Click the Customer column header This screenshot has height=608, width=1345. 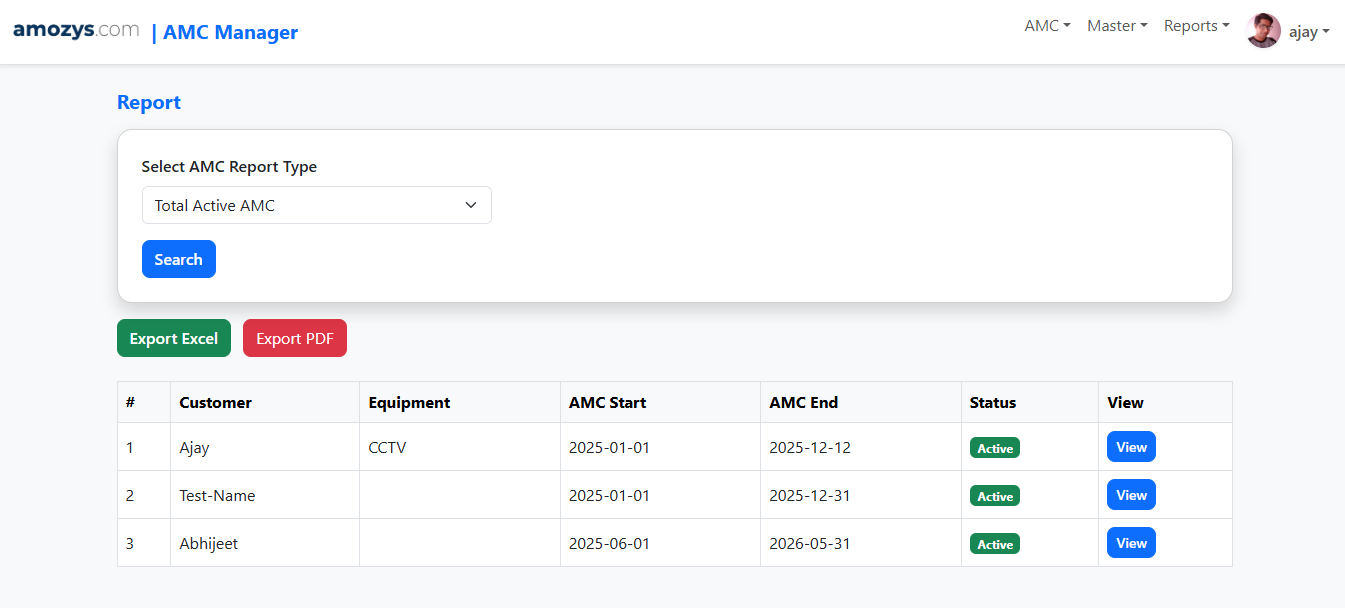pos(215,402)
